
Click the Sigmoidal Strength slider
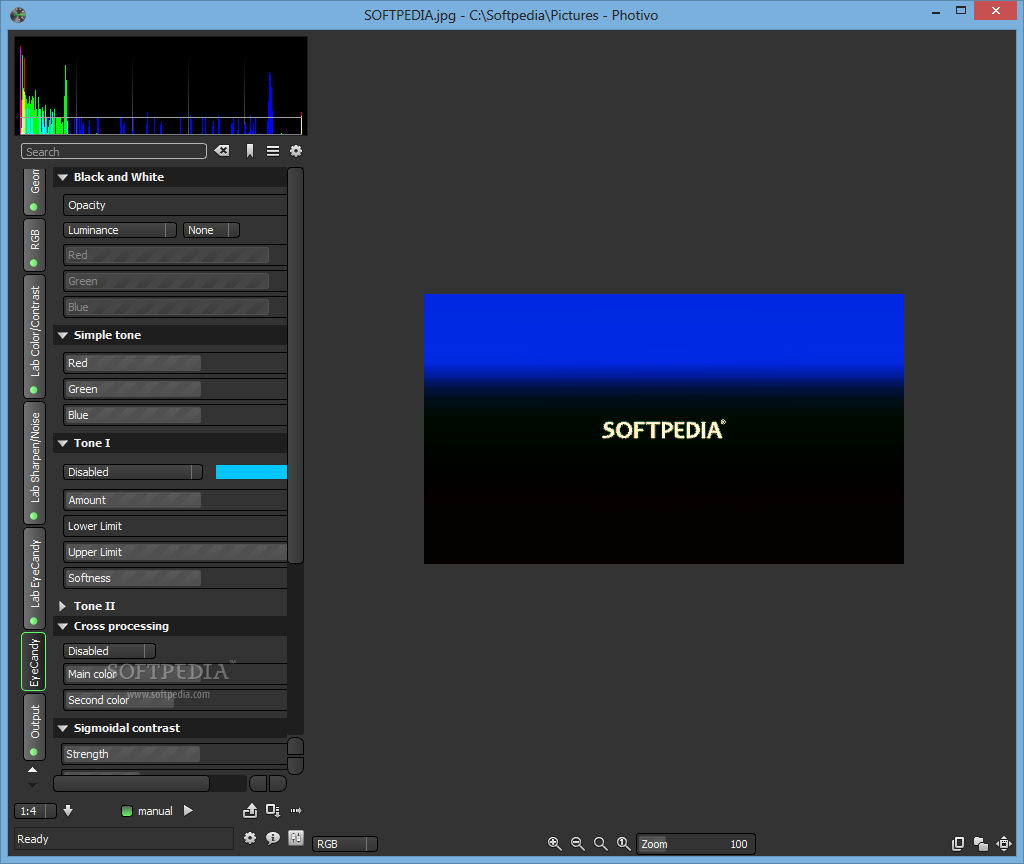[x=174, y=754]
